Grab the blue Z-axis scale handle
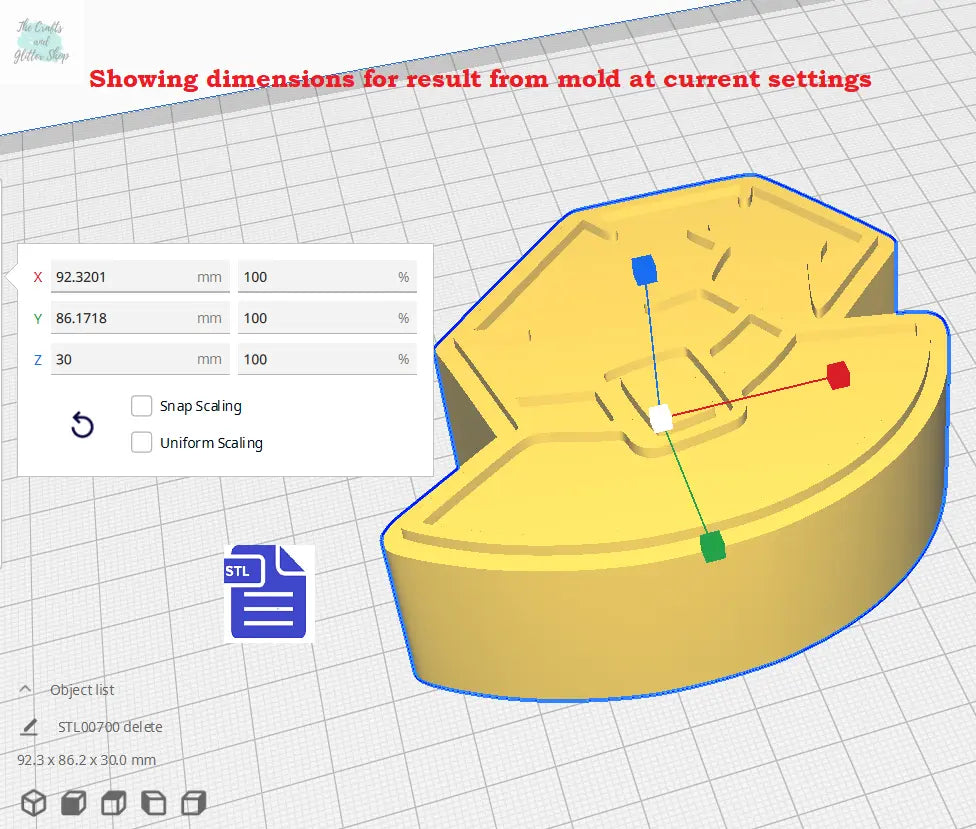This screenshot has height=829, width=976. pyautogui.click(x=644, y=268)
